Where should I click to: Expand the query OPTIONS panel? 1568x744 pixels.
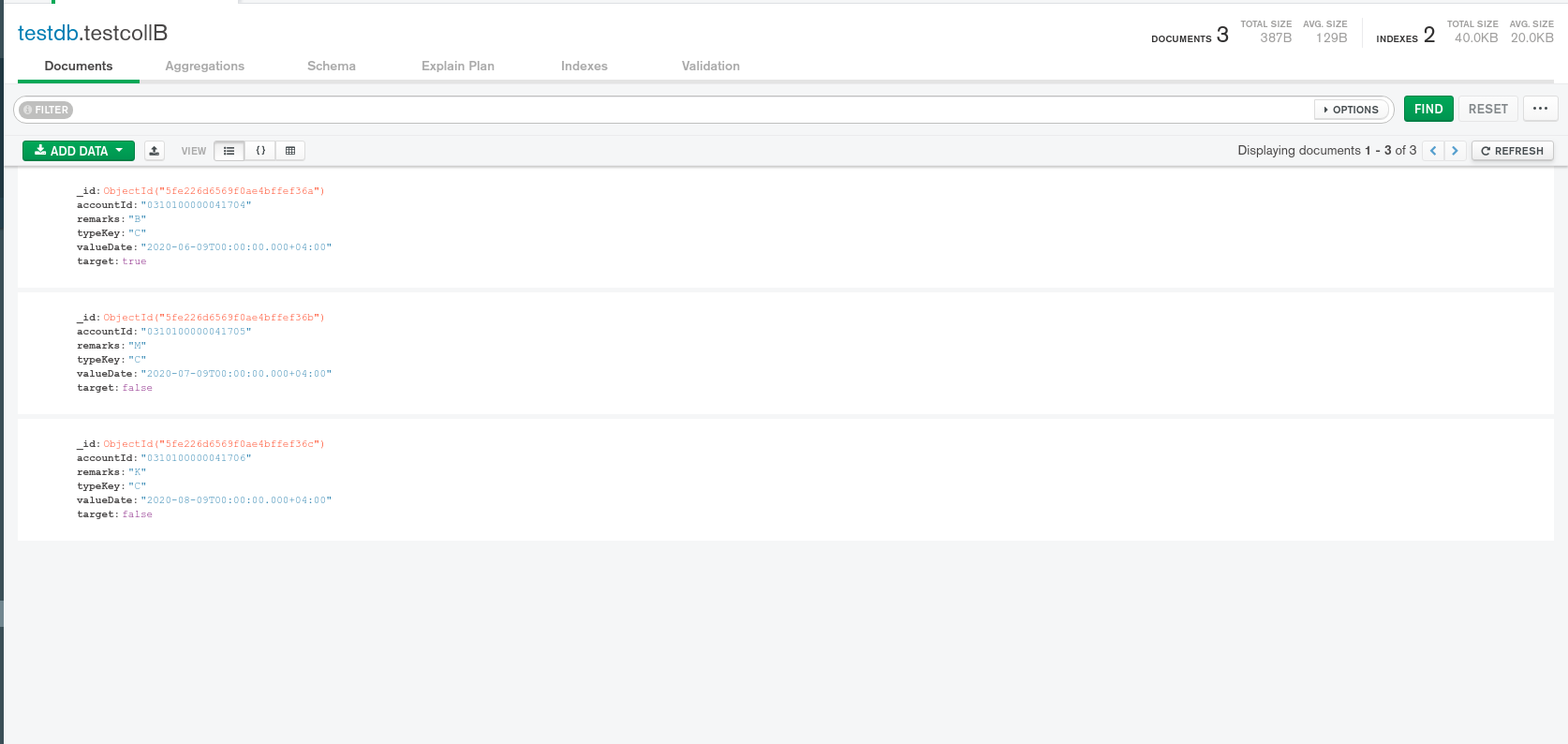(1352, 110)
